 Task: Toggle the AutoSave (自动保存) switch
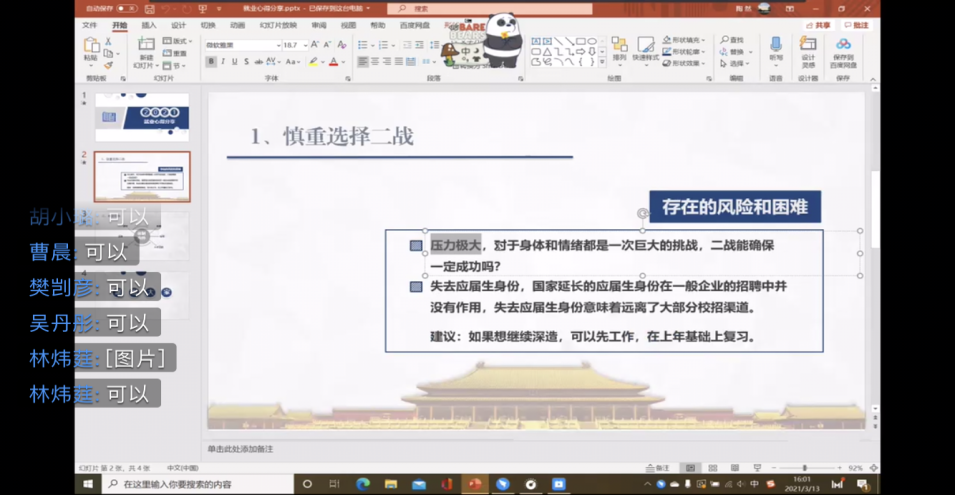[126, 9]
